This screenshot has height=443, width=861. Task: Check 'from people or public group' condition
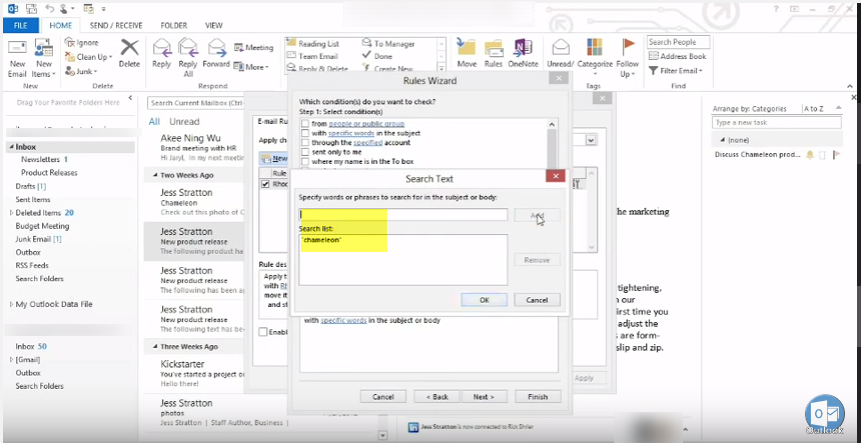[x=305, y=124]
